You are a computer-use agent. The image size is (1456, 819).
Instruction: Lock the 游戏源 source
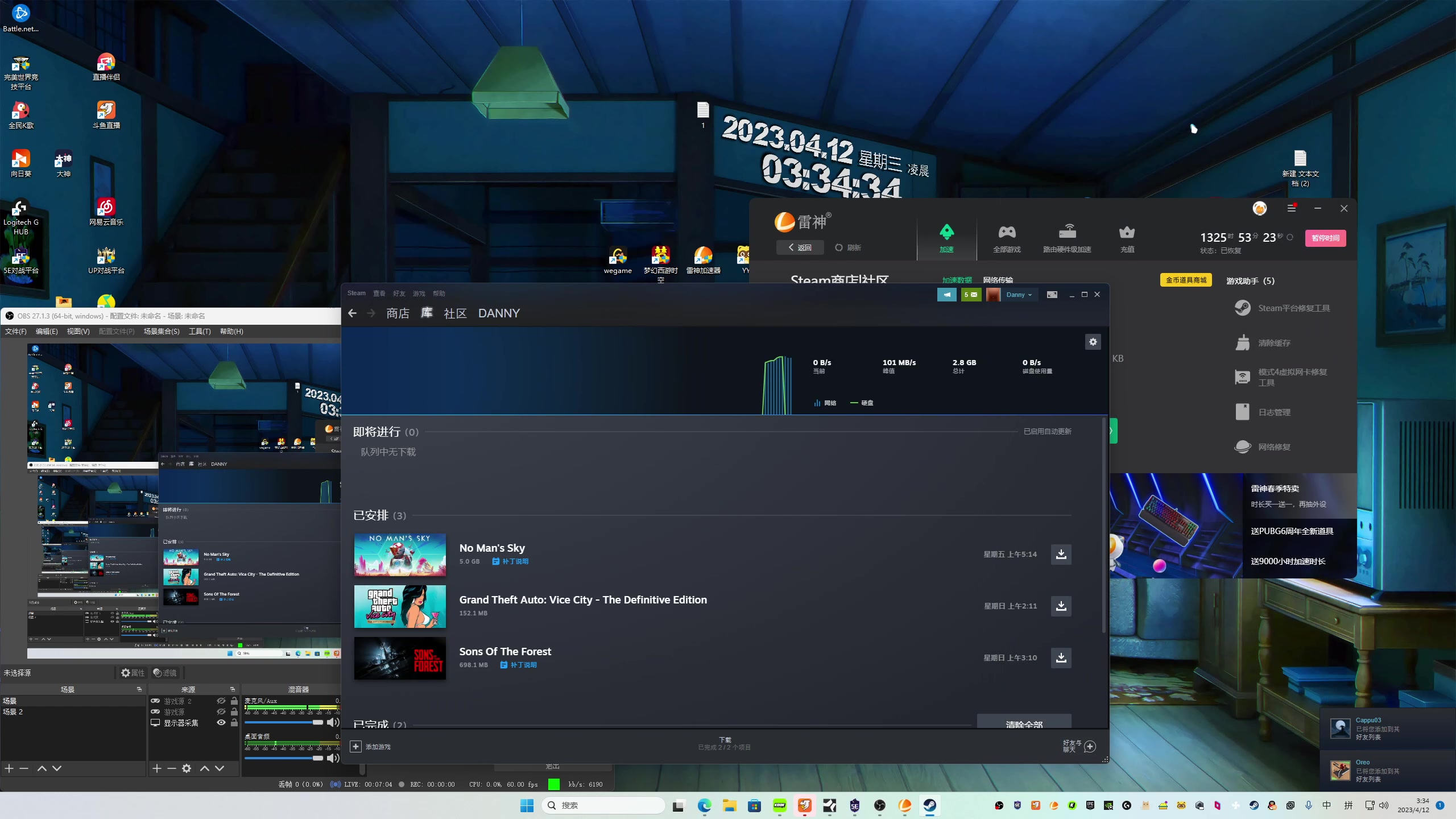[234, 712]
